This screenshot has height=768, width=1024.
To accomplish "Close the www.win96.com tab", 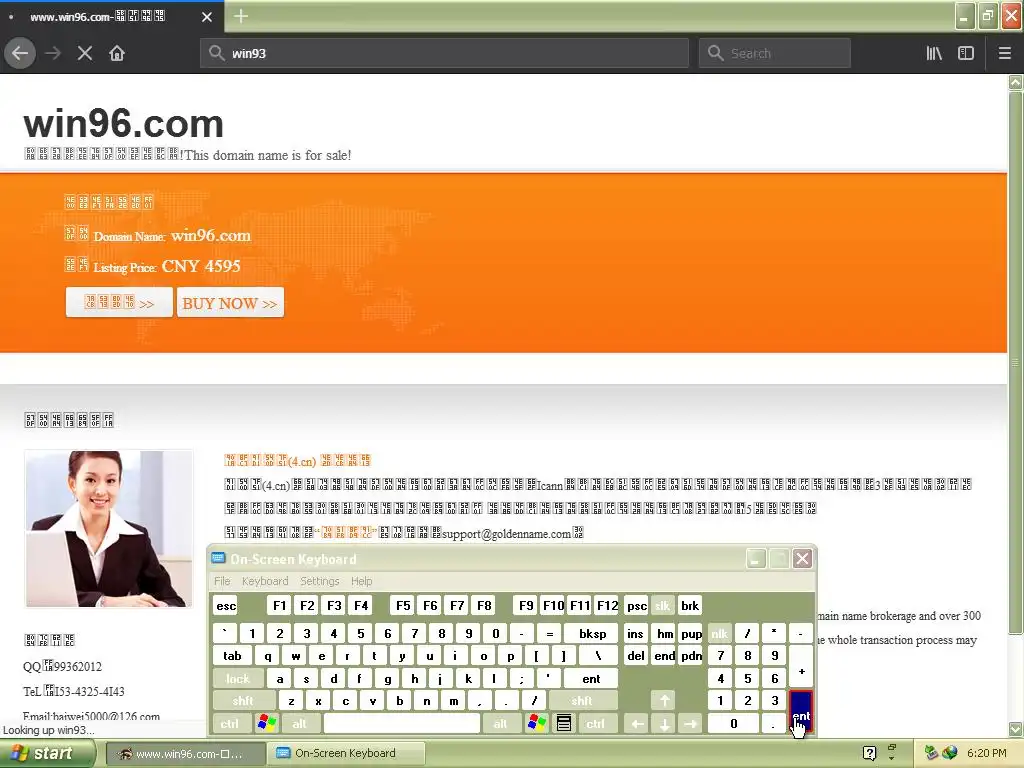I will tap(206, 17).
